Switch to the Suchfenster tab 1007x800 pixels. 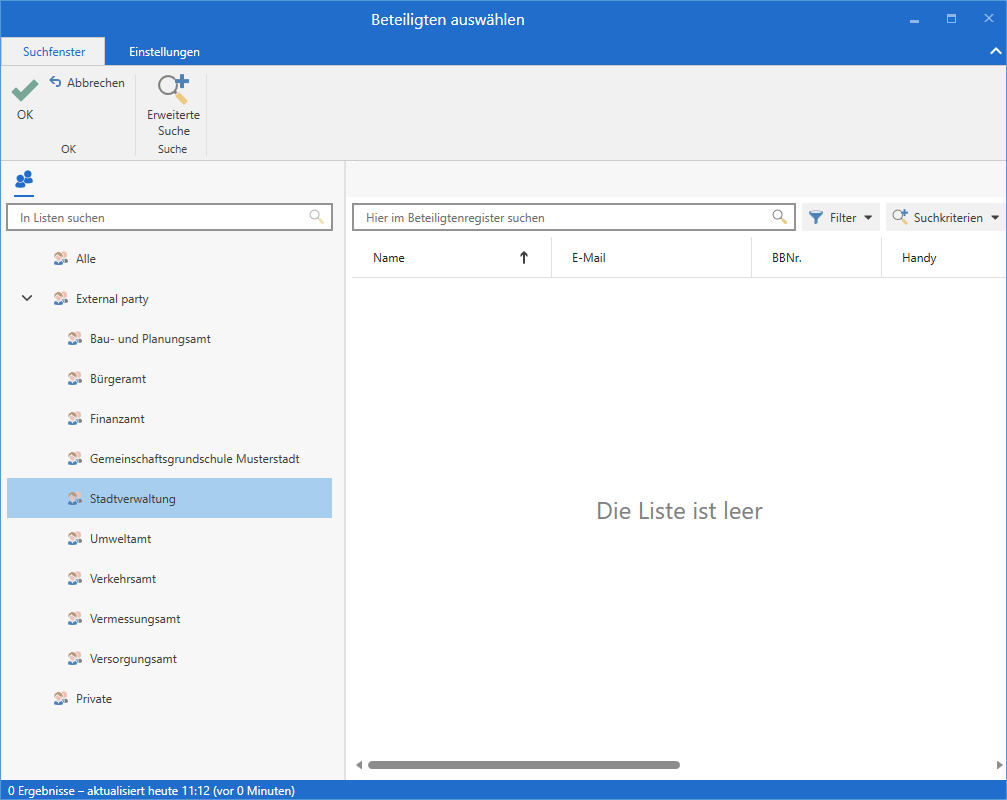54,52
